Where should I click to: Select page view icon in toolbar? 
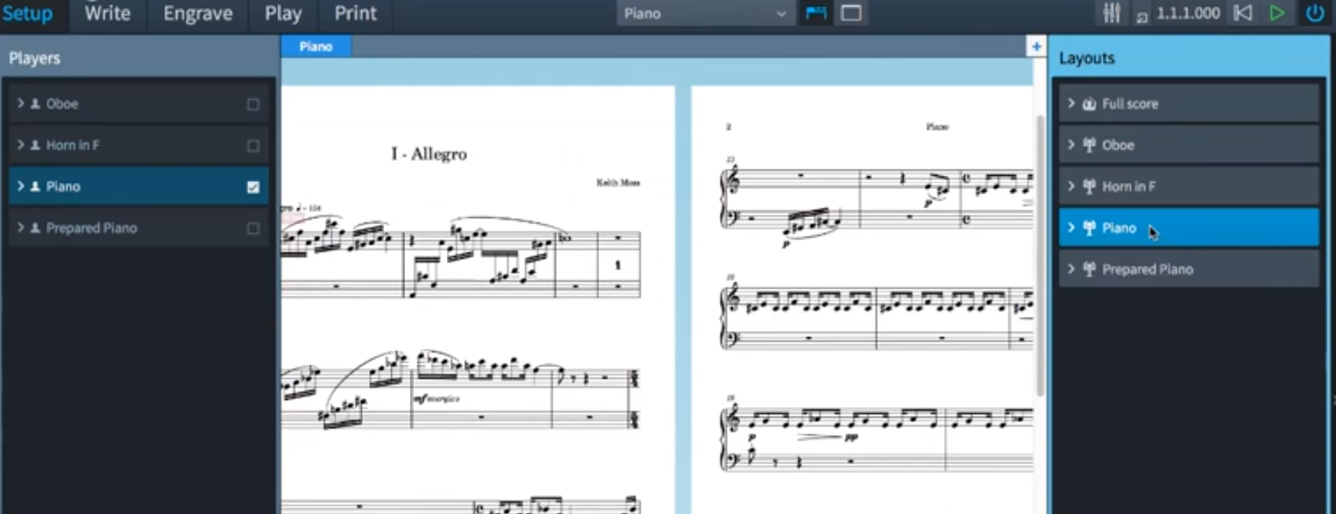[x=851, y=14]
